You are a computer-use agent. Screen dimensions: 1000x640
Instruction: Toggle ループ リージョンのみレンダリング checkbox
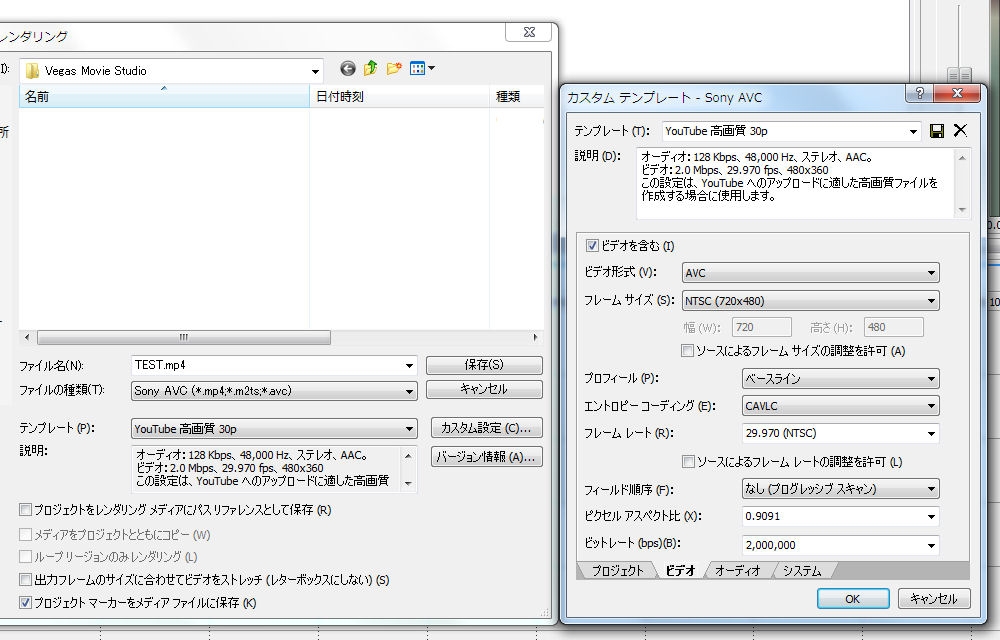pyautogui.click(x=25, y=556)
